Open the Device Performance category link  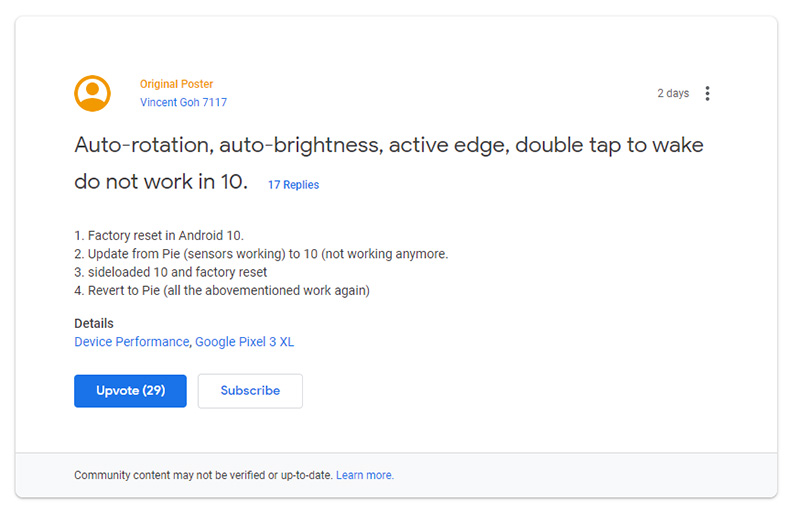point(132,341)
